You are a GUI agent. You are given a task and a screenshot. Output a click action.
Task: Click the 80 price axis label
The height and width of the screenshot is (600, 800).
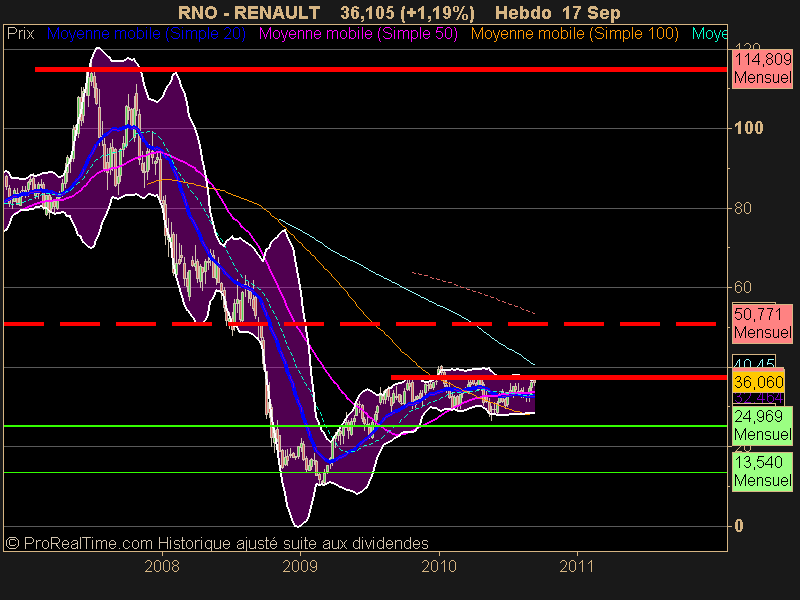742,208
